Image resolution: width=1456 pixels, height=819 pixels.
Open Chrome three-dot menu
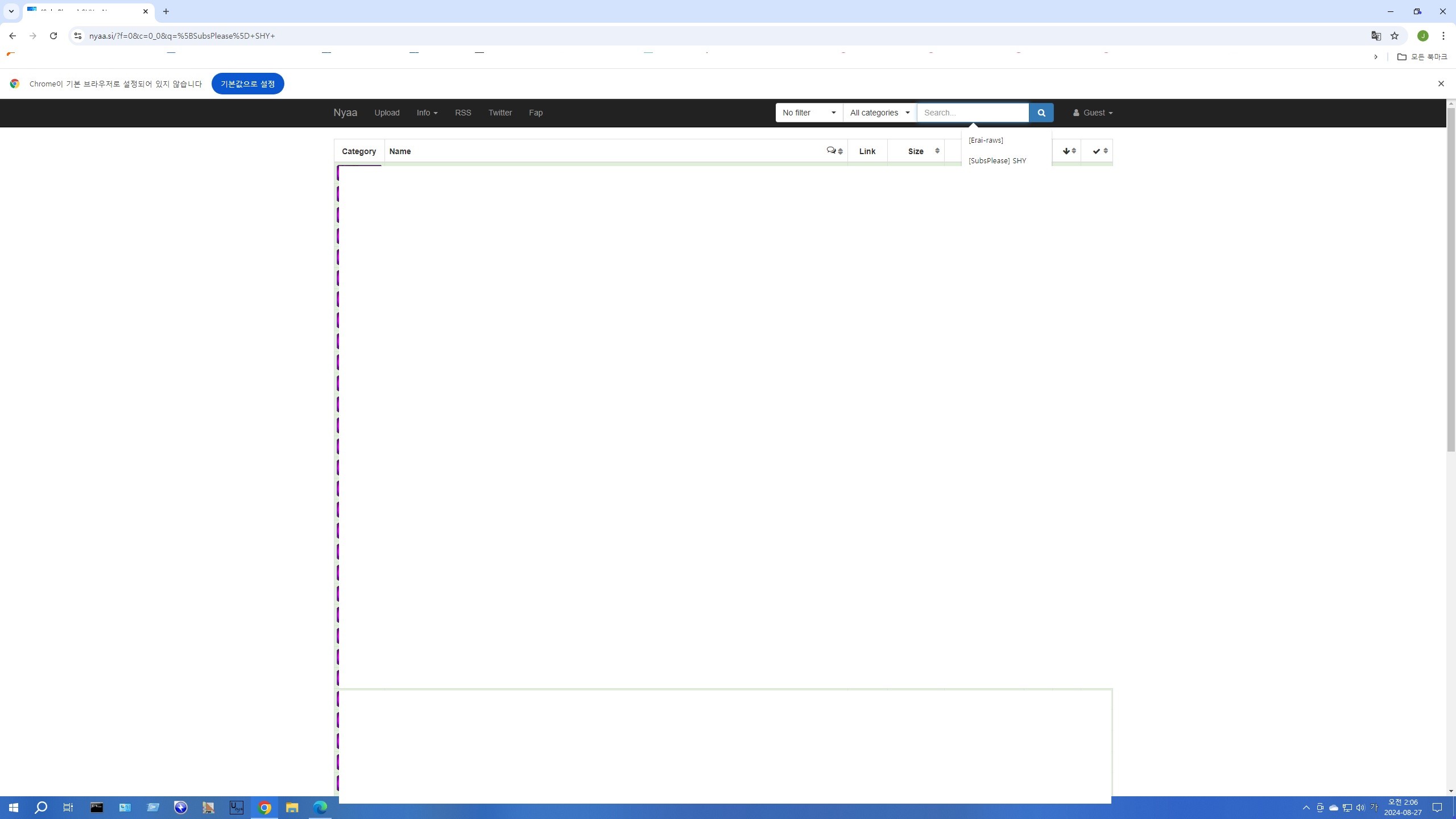point(1443,36)
